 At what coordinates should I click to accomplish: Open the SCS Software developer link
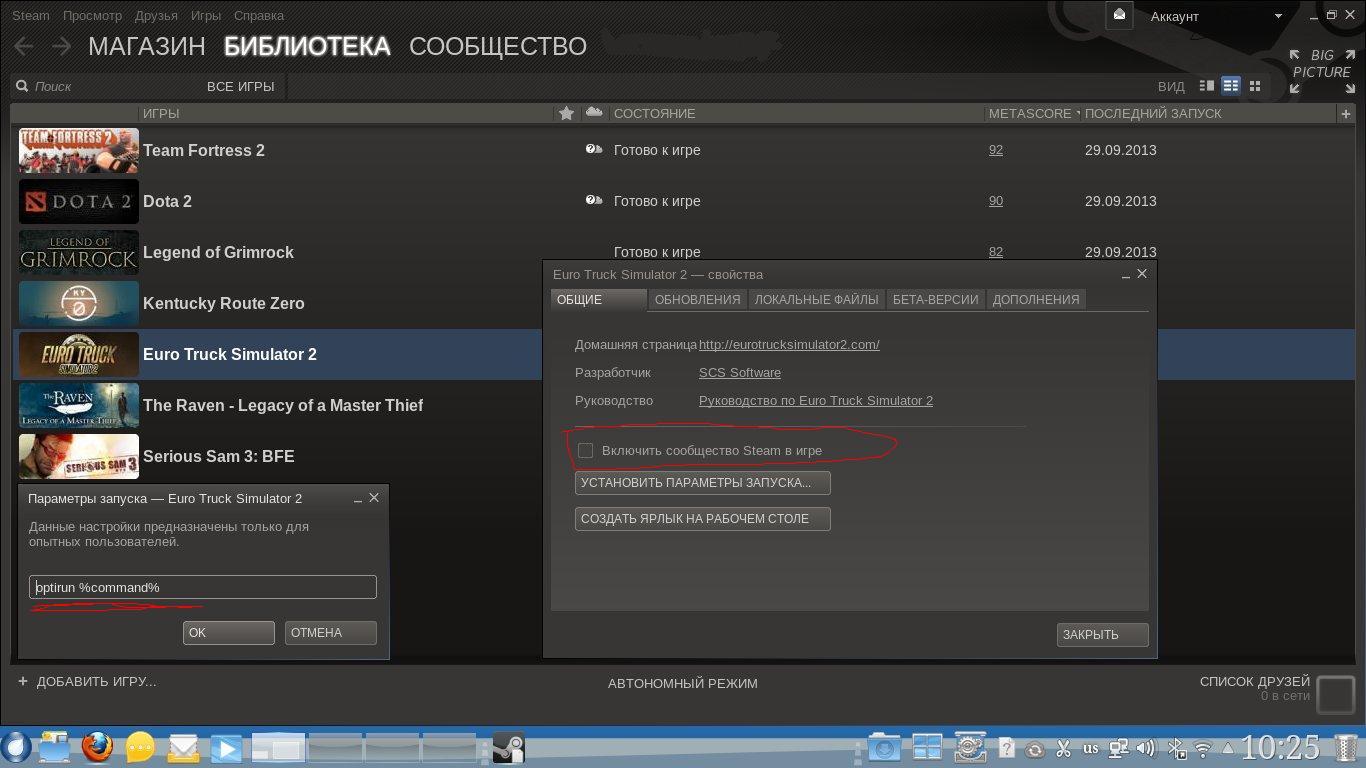[x=740, y=373]
